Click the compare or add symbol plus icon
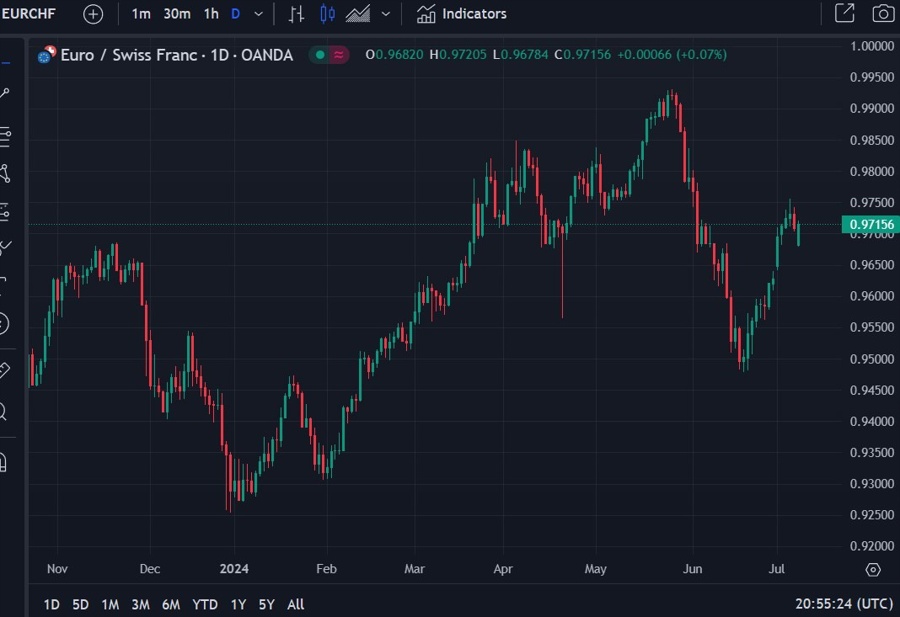900x617 pixels. pos(93,14)
